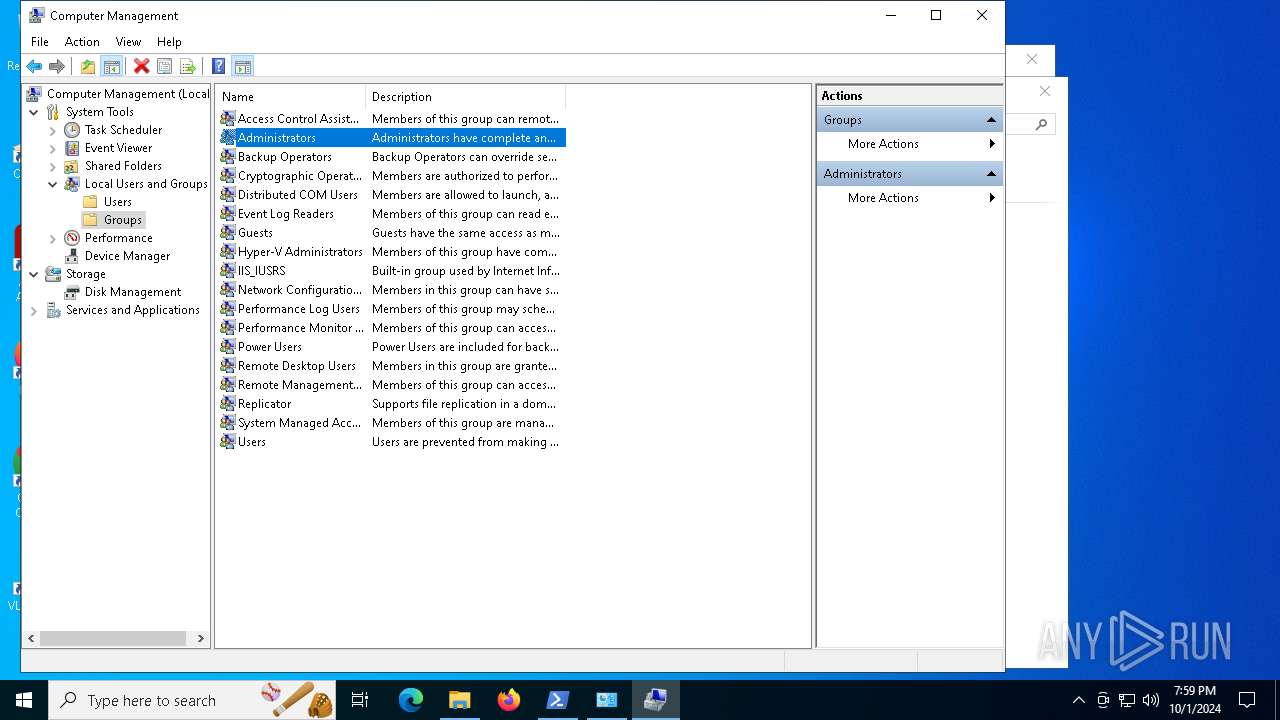Viewport: 1280px width, 720px height.
Task: Open the View menu
Action: (x=128, y=42)
